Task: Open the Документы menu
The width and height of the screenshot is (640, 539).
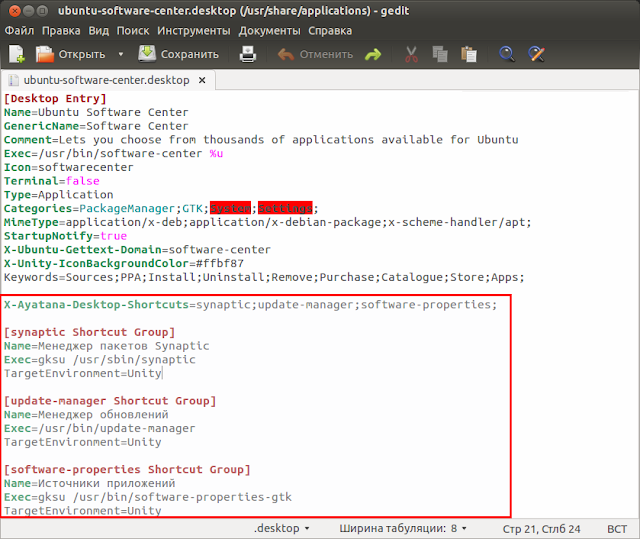Action: (269, 31)
